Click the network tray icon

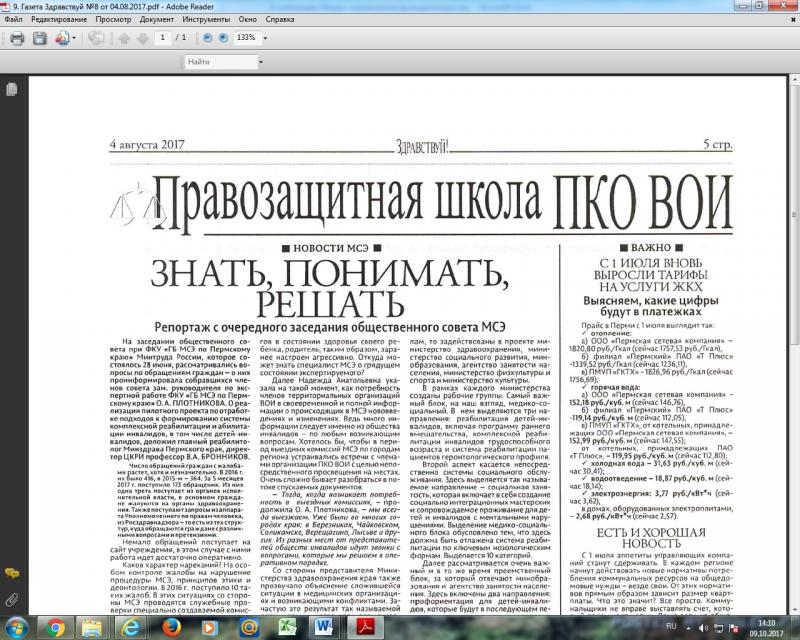tap(718, 628)
